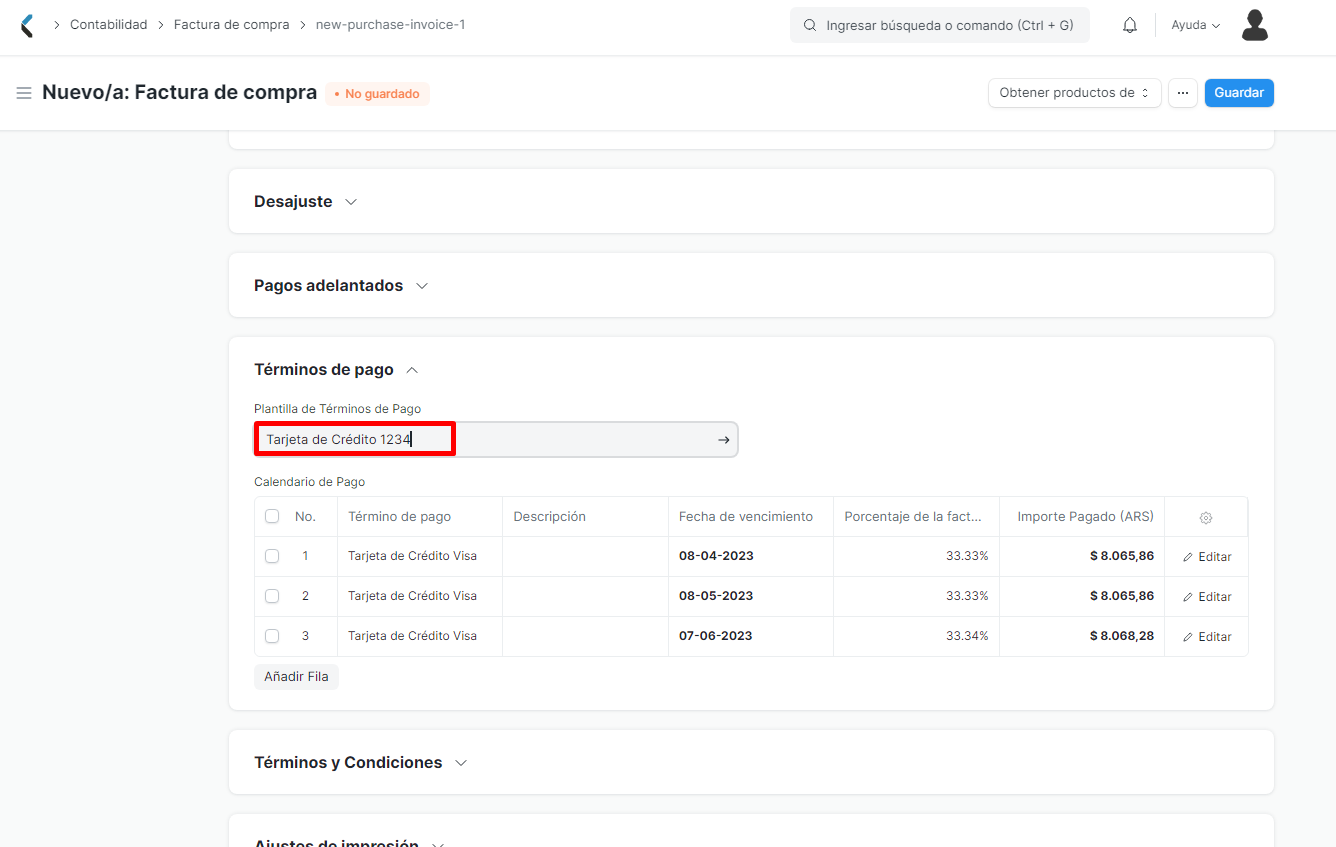The width and height of the screenshot is (1336, 847).
Task: Open payment schedule grid settings gear
Action: click(1206, 518)
